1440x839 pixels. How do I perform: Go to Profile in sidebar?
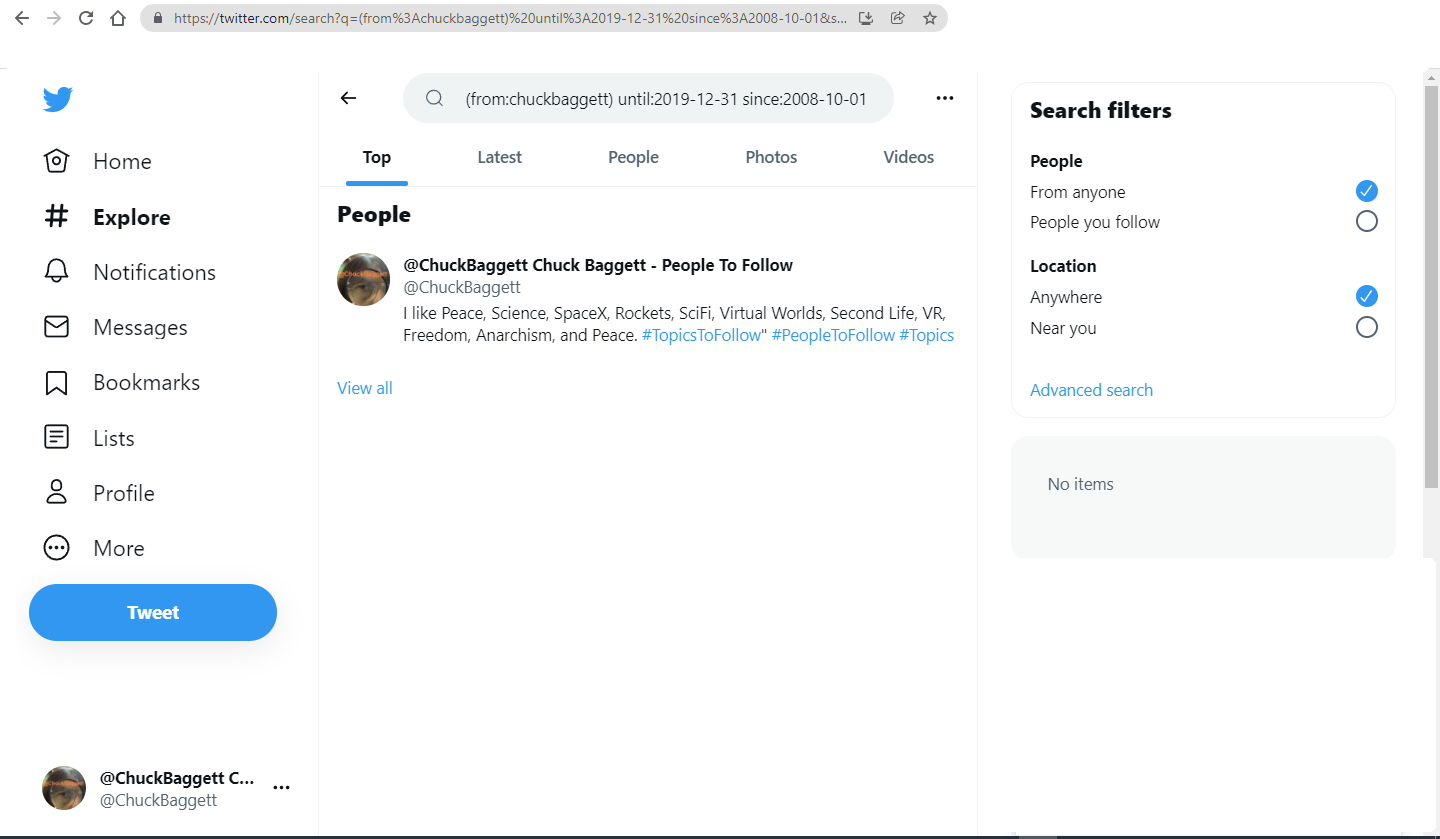point(98,493)
